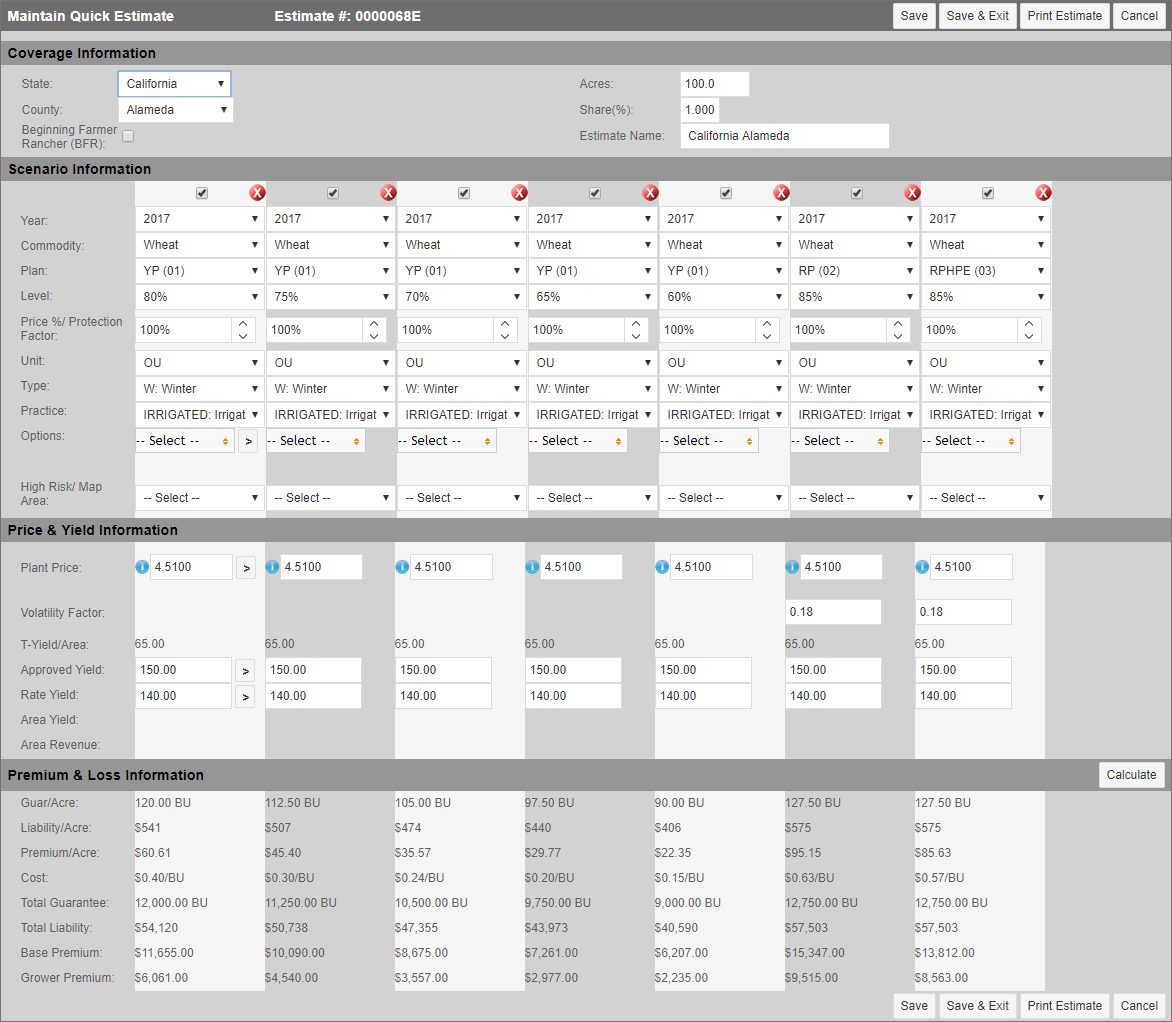Viewport: 1172px width, 1022px height.
Task: Expand the Commodity dropdown in the 75% scenario
Action: coord(331,244)
